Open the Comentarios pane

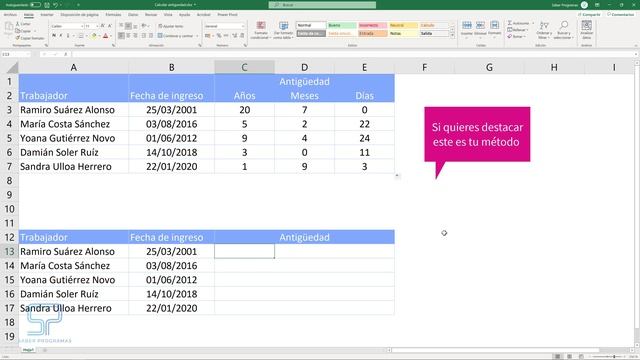(620, 15)
